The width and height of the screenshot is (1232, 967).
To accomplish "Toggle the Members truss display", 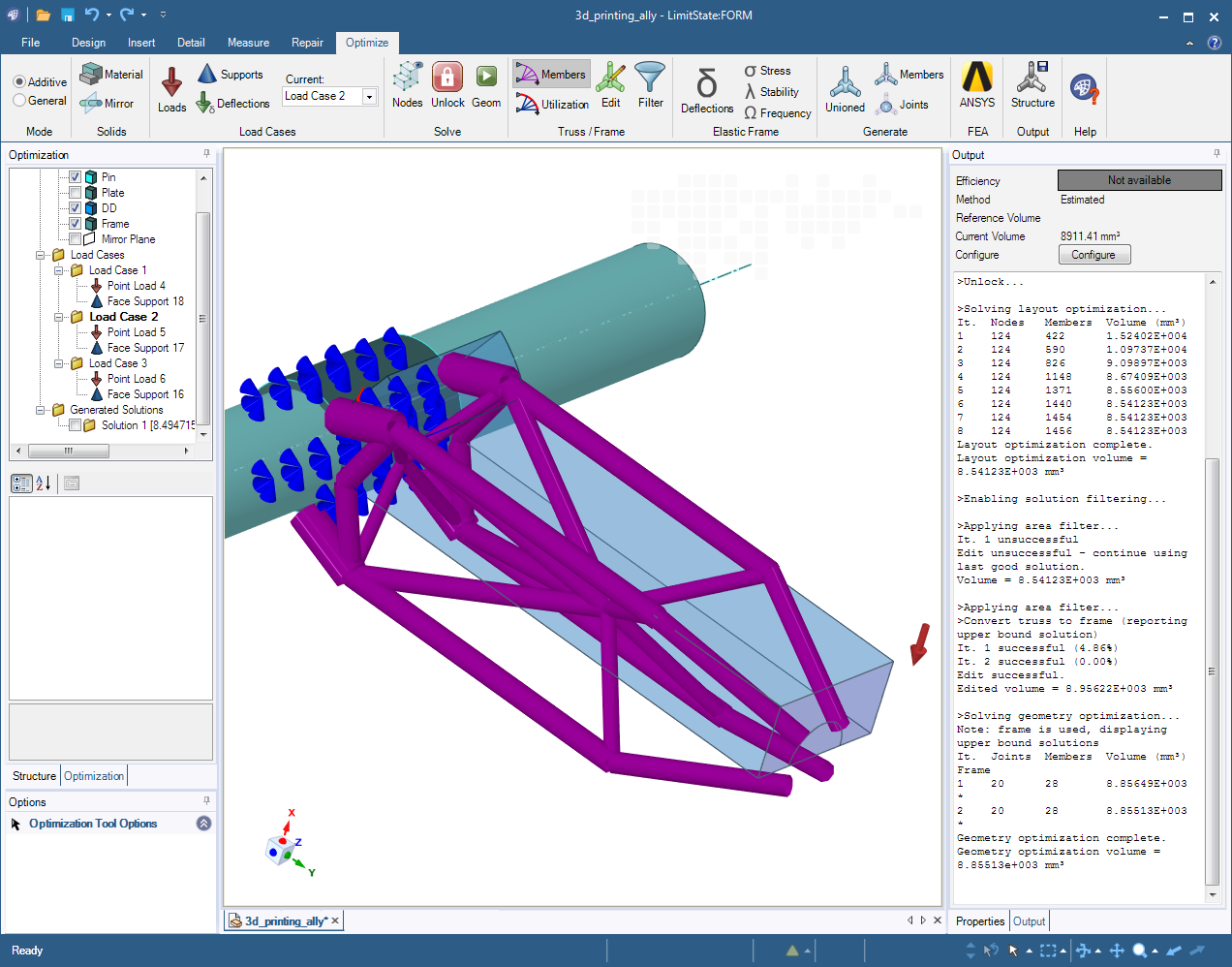I will coord(550,74).
